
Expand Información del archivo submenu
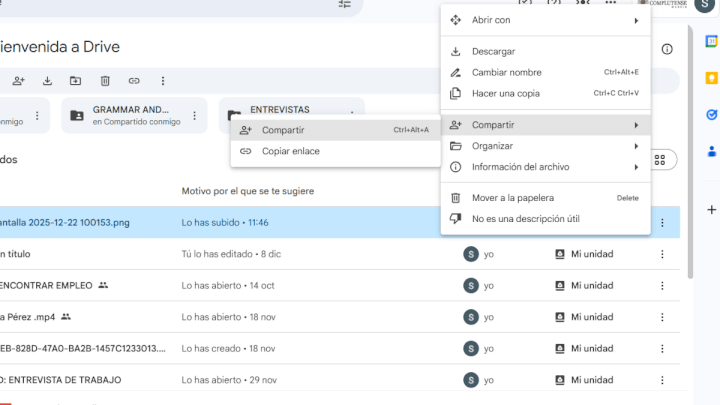(546, 167)
